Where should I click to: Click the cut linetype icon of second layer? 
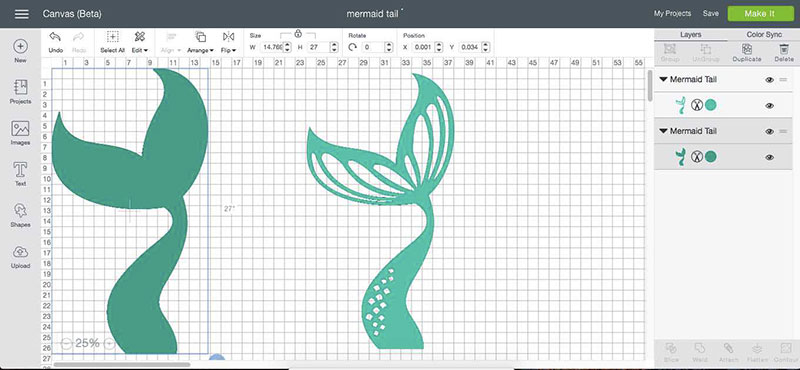pos(696,157)
